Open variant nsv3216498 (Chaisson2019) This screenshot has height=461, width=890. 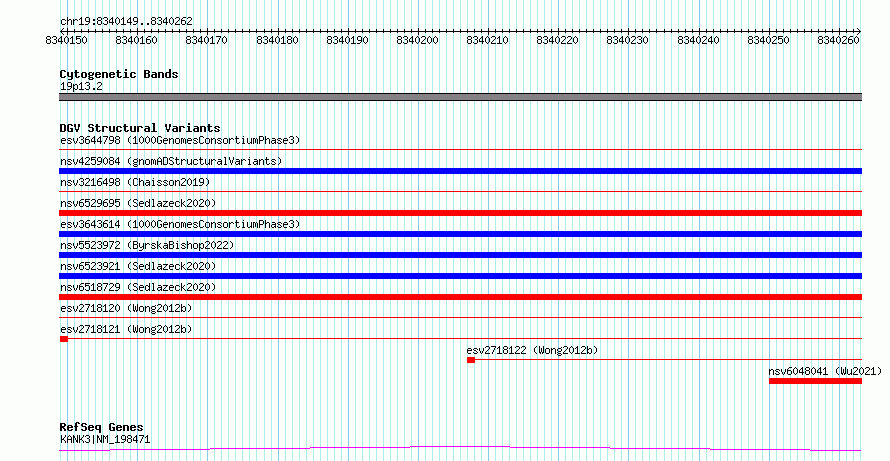pyautogui.click(x=135, y=182)
